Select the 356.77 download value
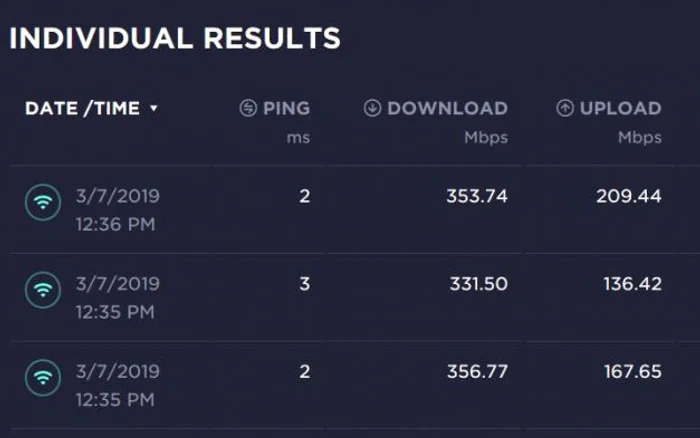Viewport: 700px width, 438px height. click(477, 371)
